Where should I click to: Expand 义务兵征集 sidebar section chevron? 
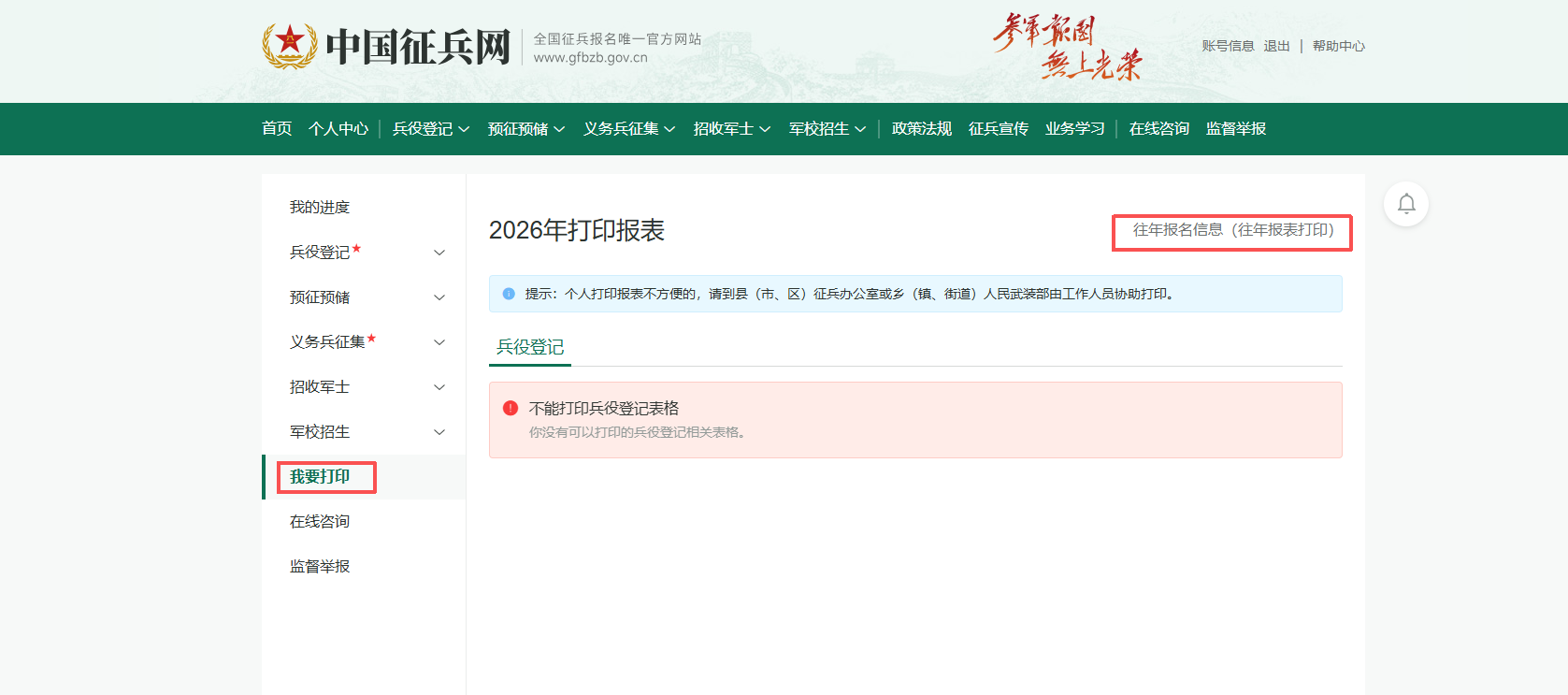(x=439, y=342)
